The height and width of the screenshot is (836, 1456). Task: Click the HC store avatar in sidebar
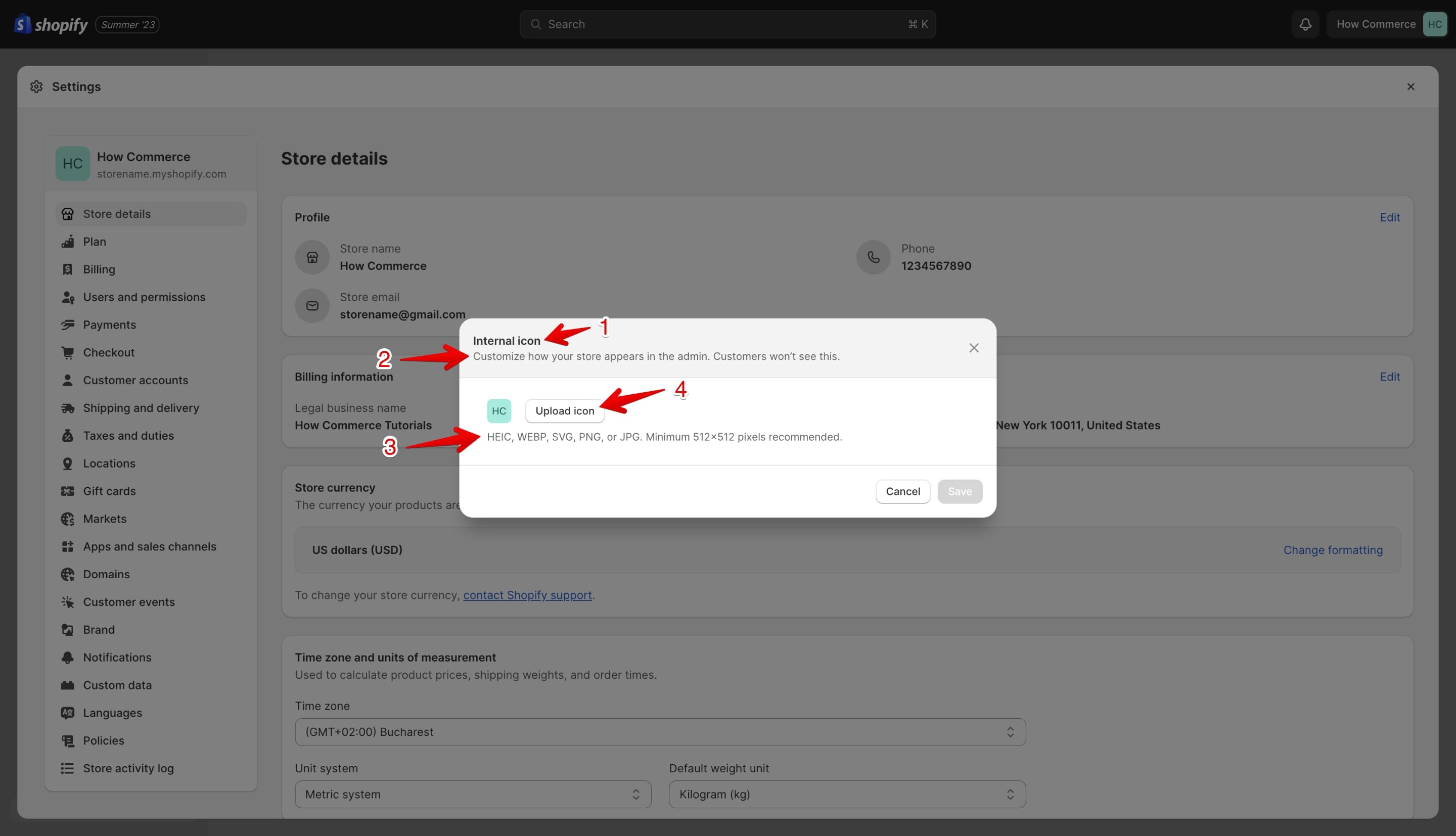click(72, 164)
